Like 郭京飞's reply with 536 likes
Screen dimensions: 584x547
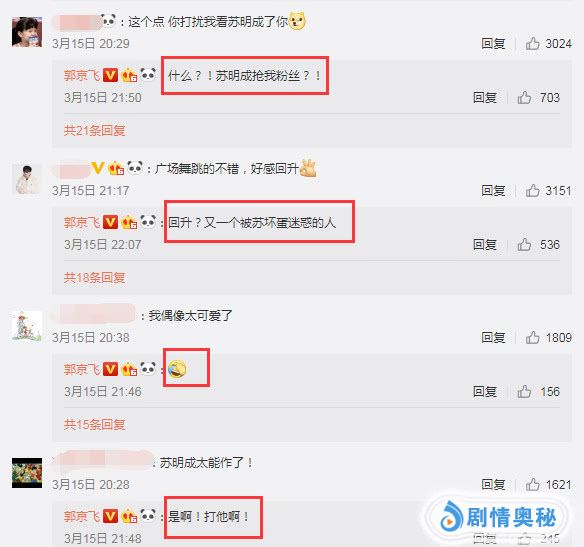pos(524,245)
